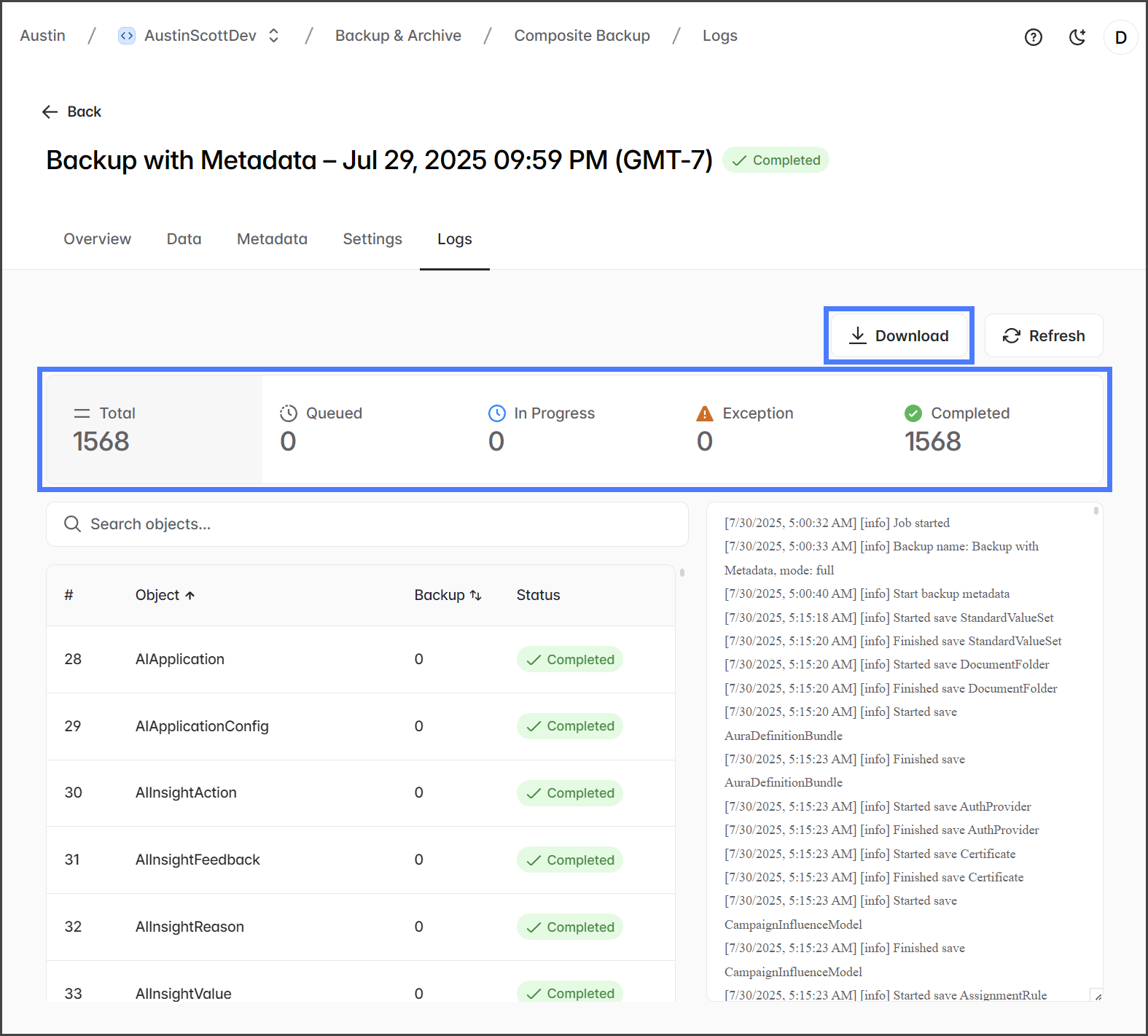
Task: Click the AustinScottDev code icon
Action: click(127, 36)
